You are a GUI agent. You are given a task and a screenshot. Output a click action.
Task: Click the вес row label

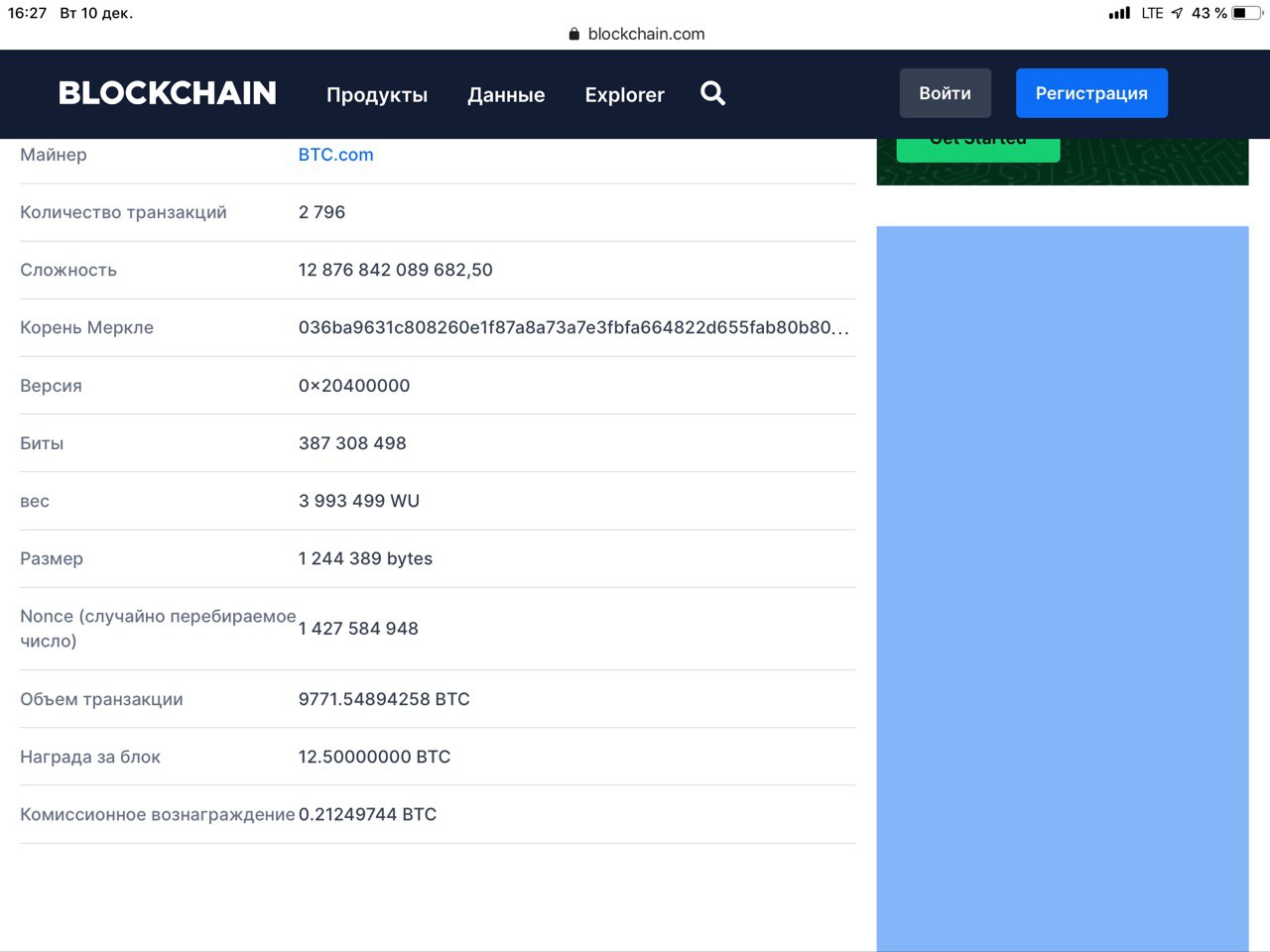click(35, 501)
